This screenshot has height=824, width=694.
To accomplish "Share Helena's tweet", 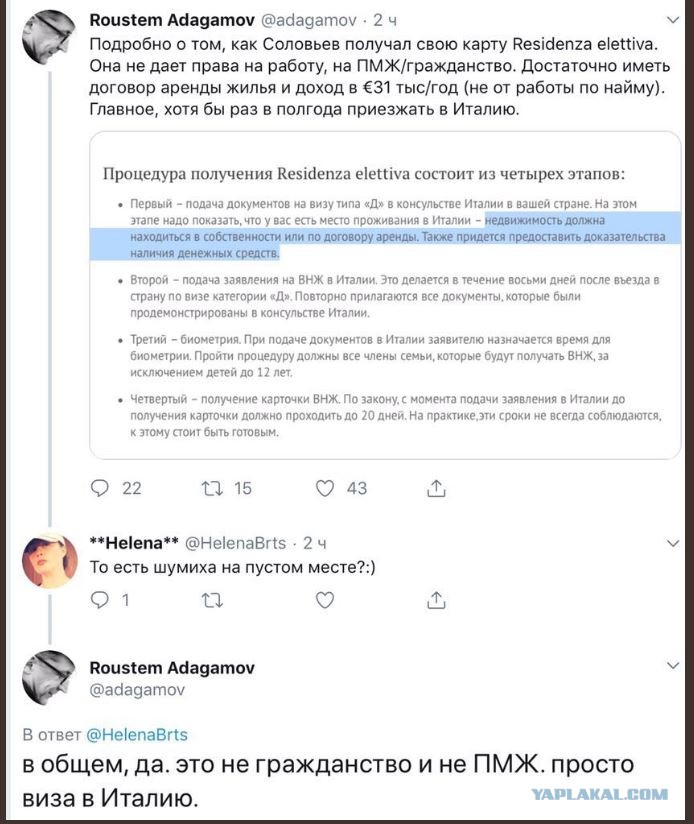I will tap(436, 600).
